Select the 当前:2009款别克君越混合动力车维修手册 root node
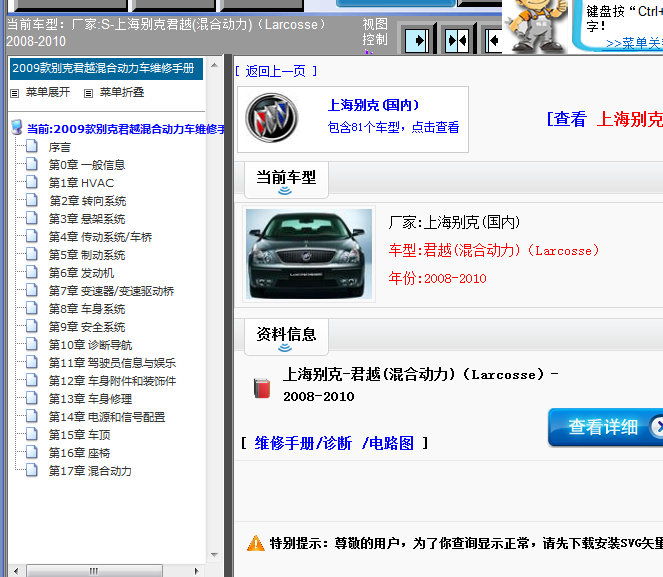The height and width of the screenshot is (577, 663). (126, 129)
